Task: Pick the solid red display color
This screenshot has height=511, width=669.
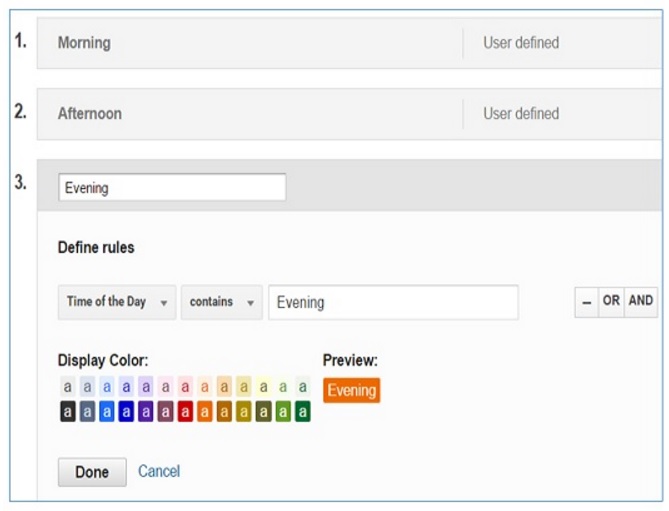Action: (185, 411)
